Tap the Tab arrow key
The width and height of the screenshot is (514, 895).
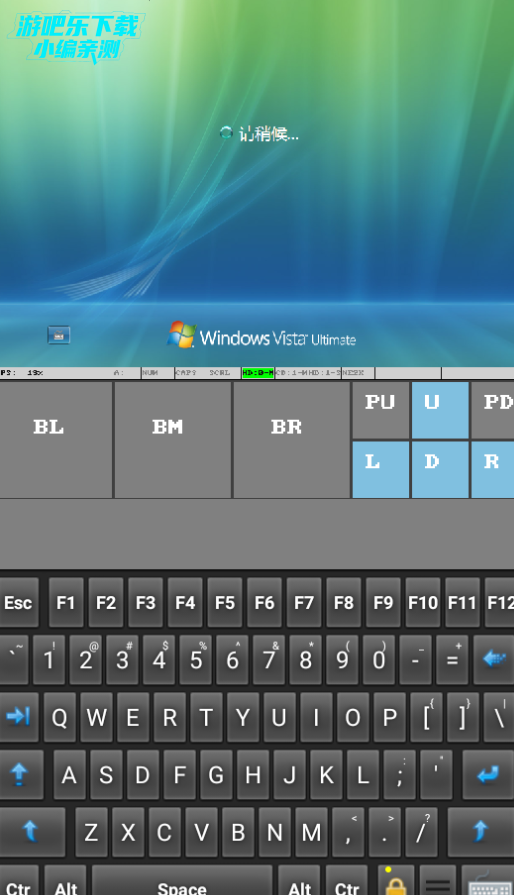(x=19, y=717)
